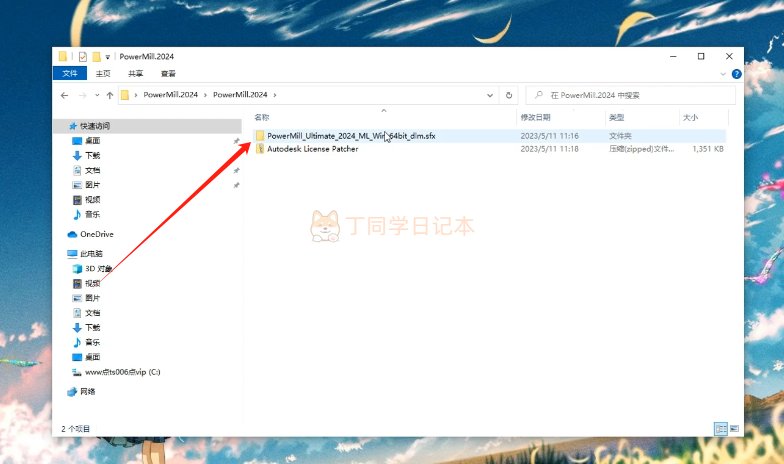Select OneDrive in navigation pane
The image size is (784, 464).
point(96,234)
